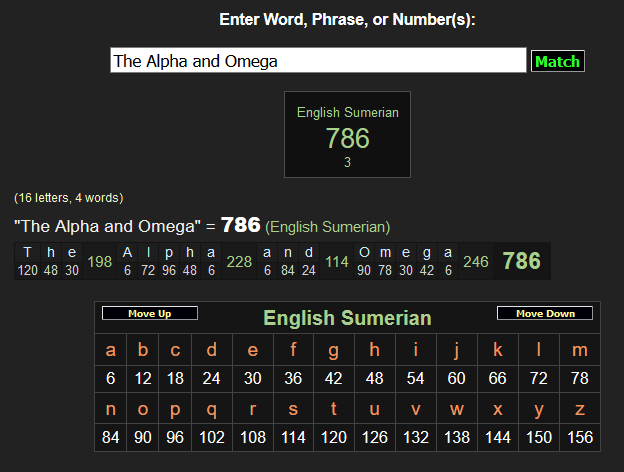The width and height of the screenshot is (624, 472).
Task: Select letter 'm' in cipher table
Action: tap(579, 350)
